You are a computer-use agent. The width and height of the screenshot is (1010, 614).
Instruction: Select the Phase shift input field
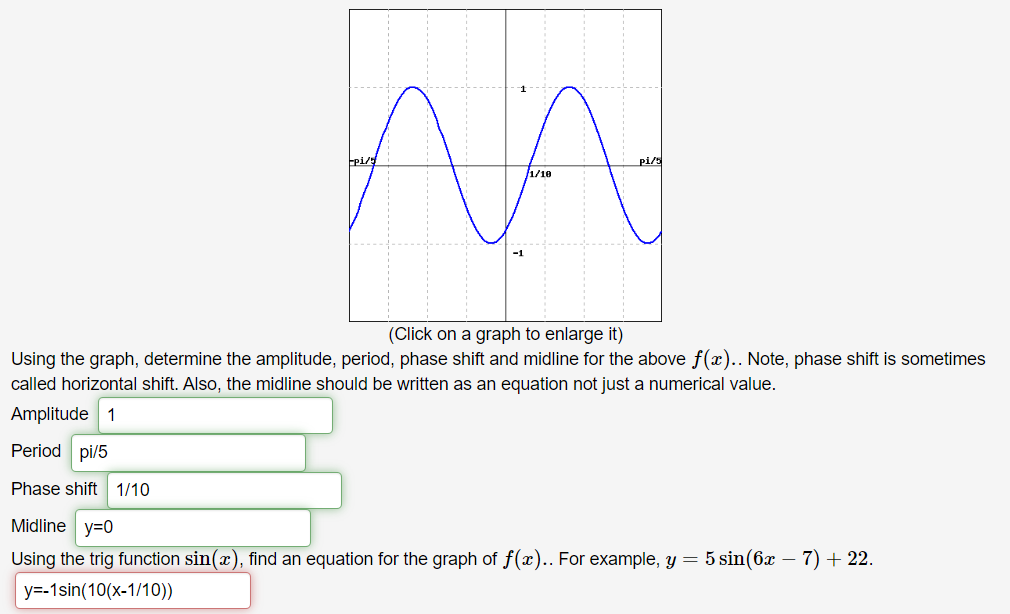(222, 490)
